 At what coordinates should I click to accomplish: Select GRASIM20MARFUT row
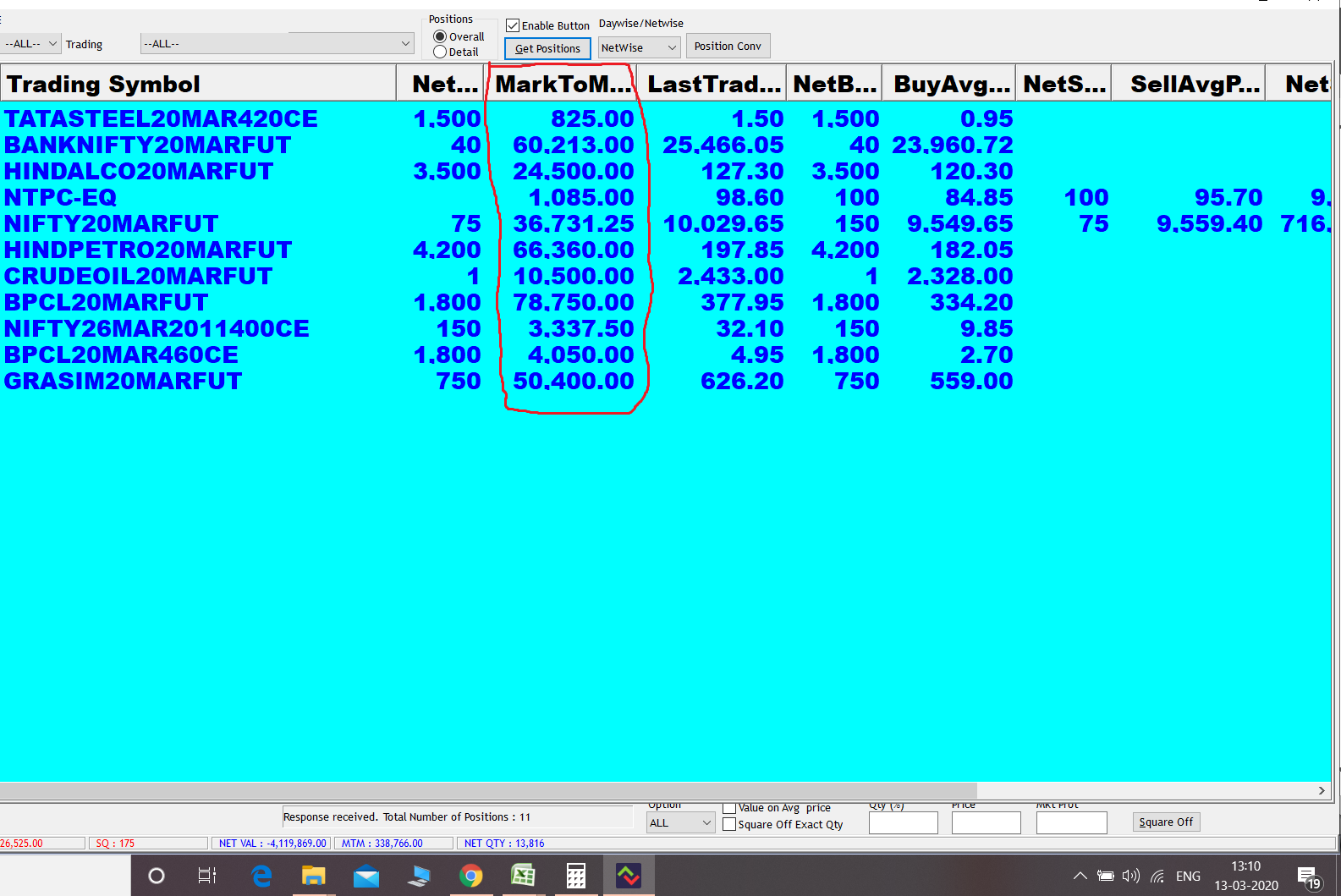pyautogui.click(x=665, y=381)
